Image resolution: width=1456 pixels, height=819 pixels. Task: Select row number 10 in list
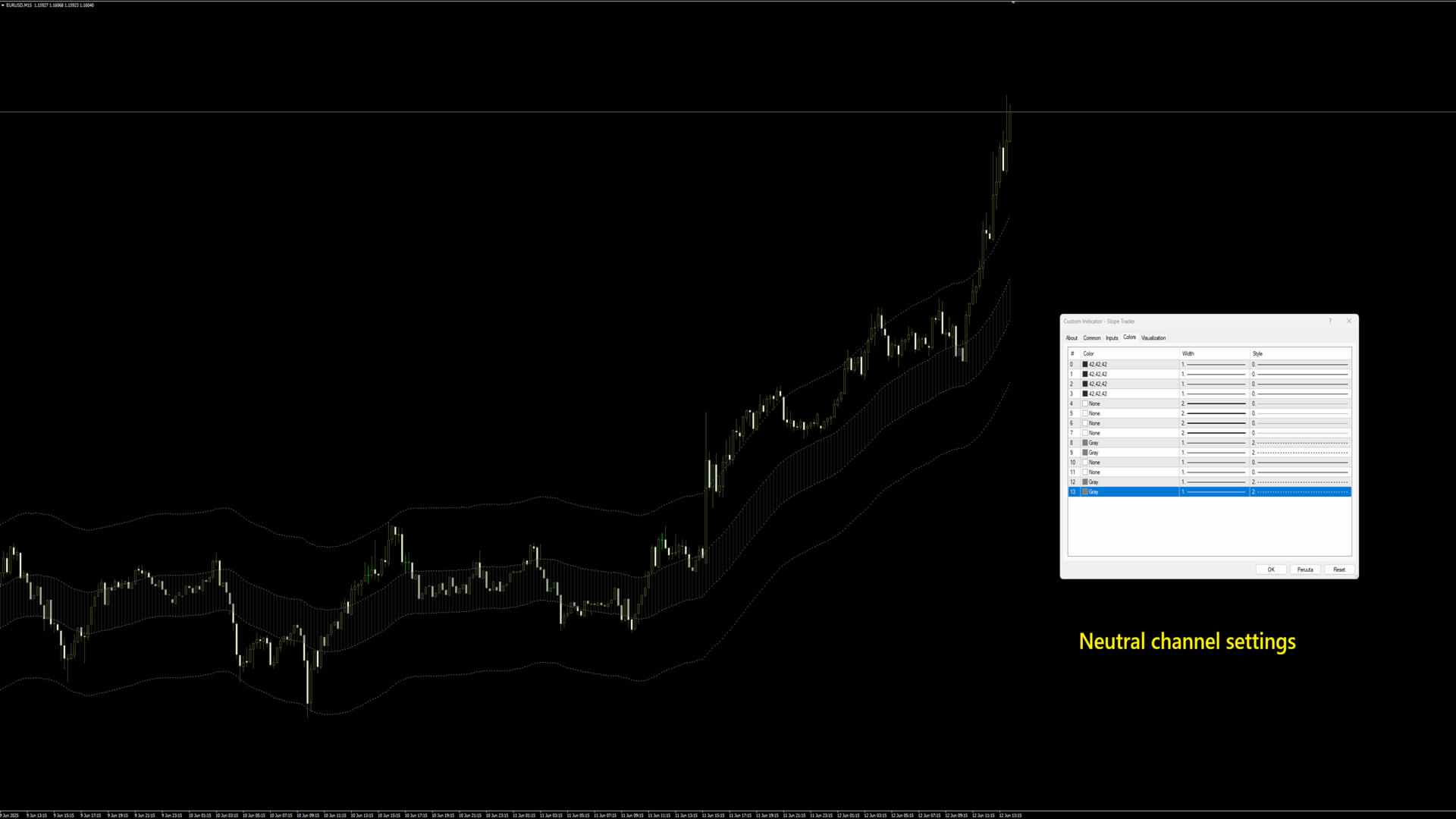[1073, 463]
